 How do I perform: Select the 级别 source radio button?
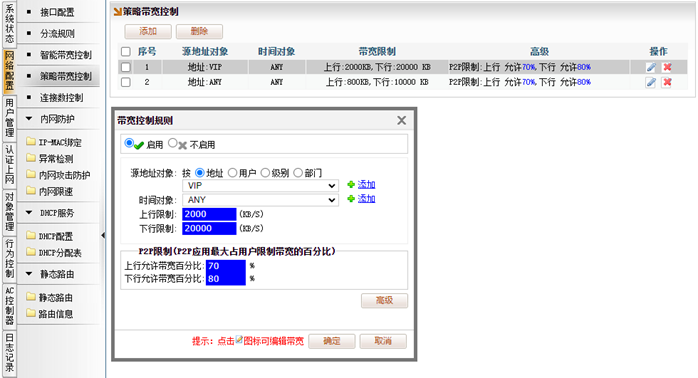(x=265, y=173)
